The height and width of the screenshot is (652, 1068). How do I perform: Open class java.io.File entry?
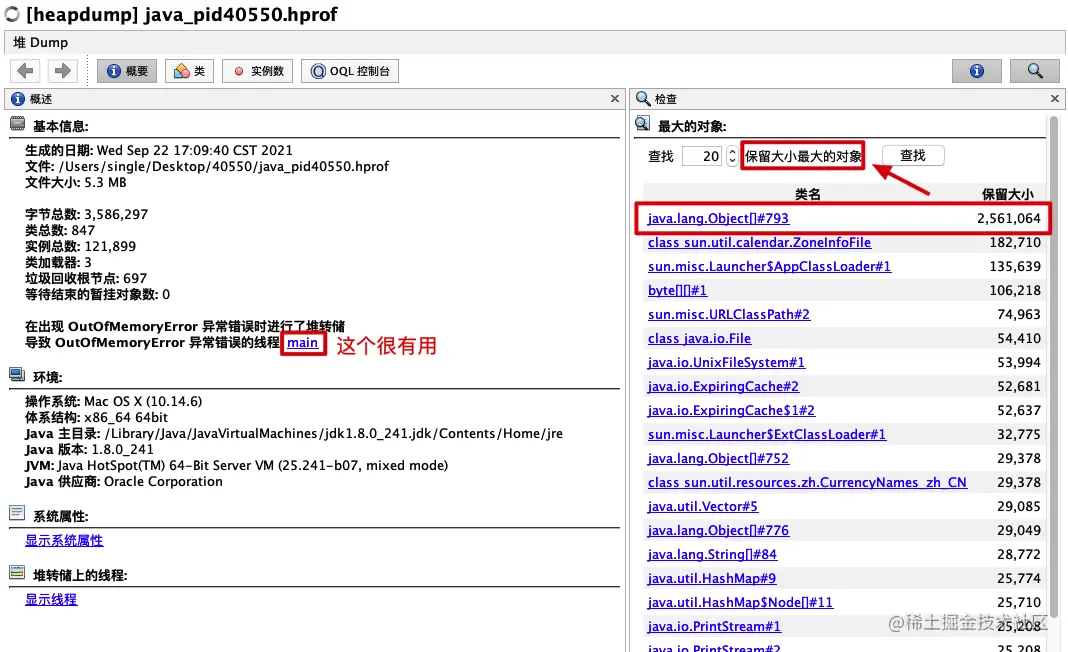699,339
